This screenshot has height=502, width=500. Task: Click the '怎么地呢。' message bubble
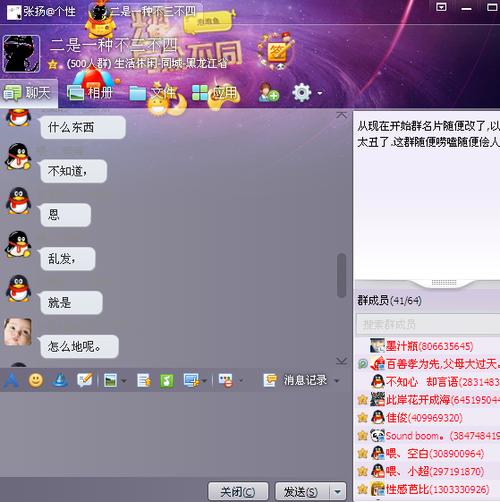point(79,347)
